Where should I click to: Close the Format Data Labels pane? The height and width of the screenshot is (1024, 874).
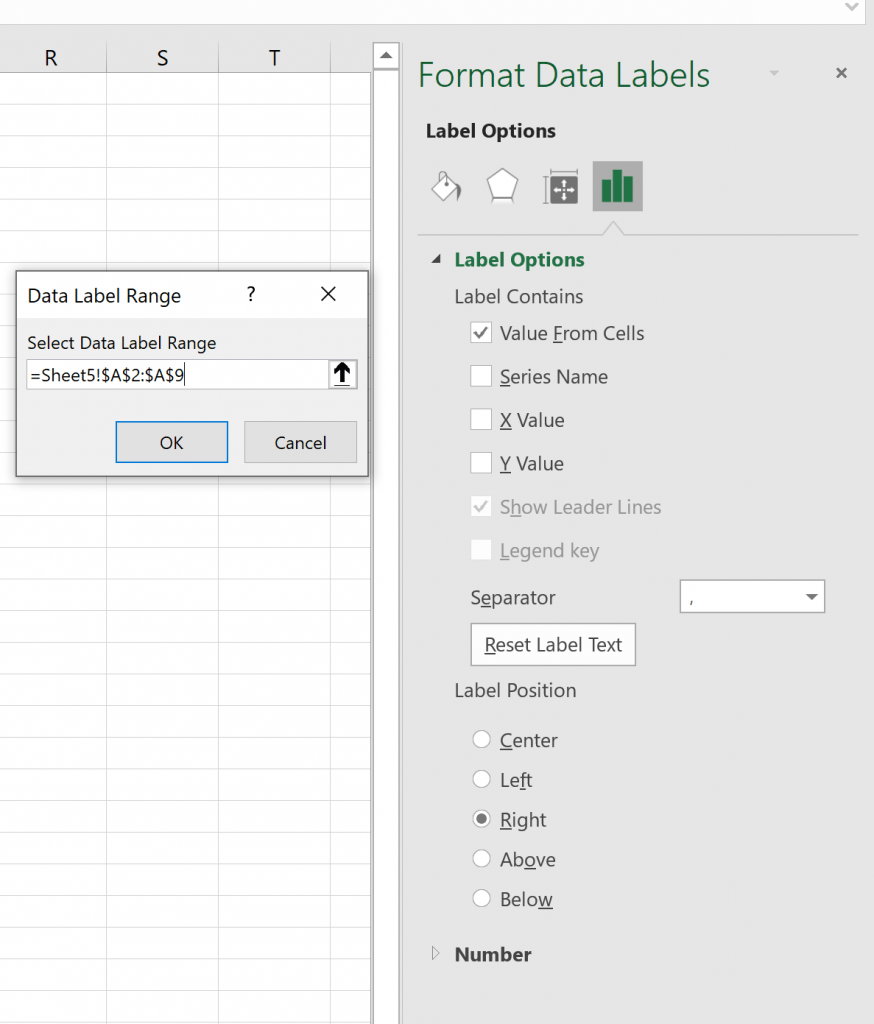click(x=841, y=73)
